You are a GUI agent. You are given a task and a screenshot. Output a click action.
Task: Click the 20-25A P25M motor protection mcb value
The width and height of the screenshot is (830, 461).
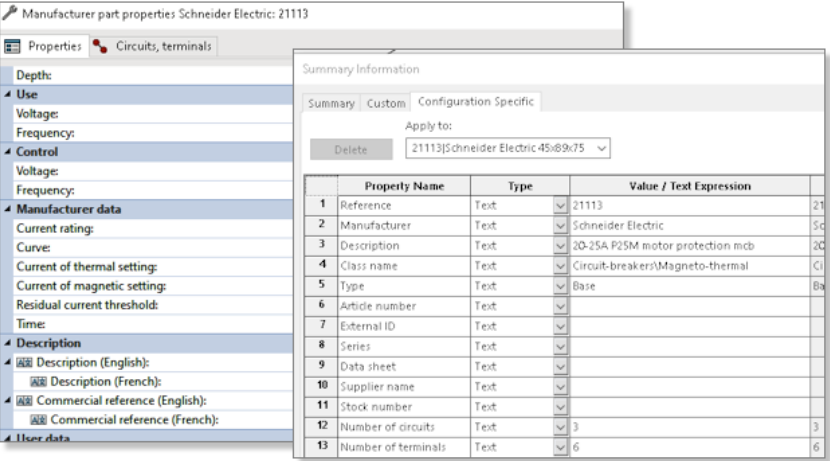tap(690, 246)
